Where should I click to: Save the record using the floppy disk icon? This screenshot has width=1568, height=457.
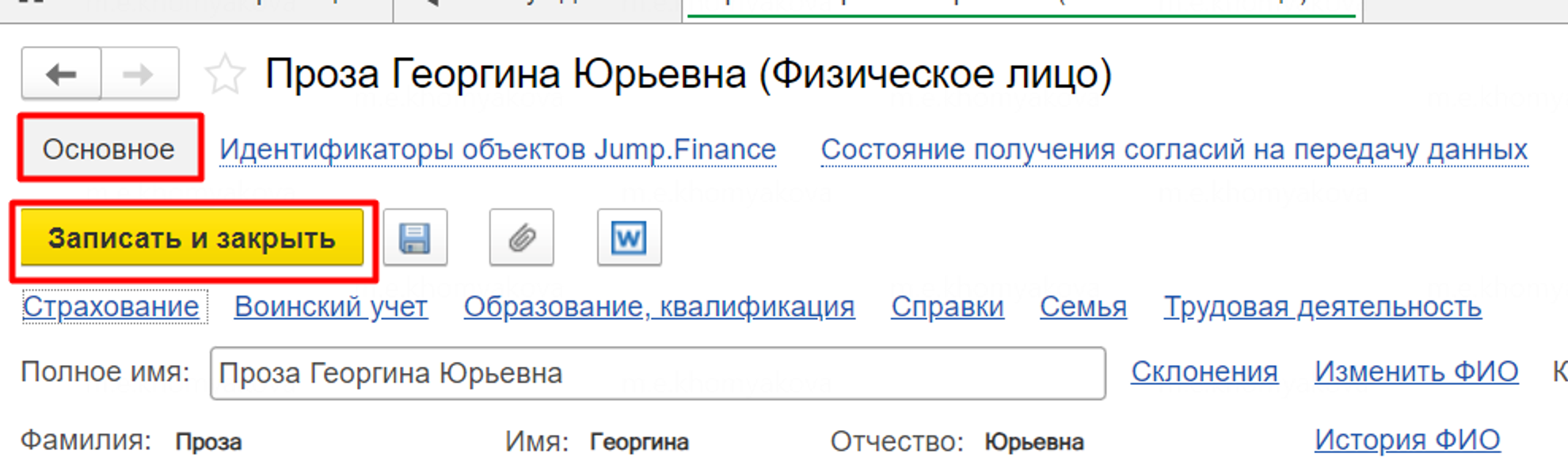pyautogui.click(x=415, y=238)
